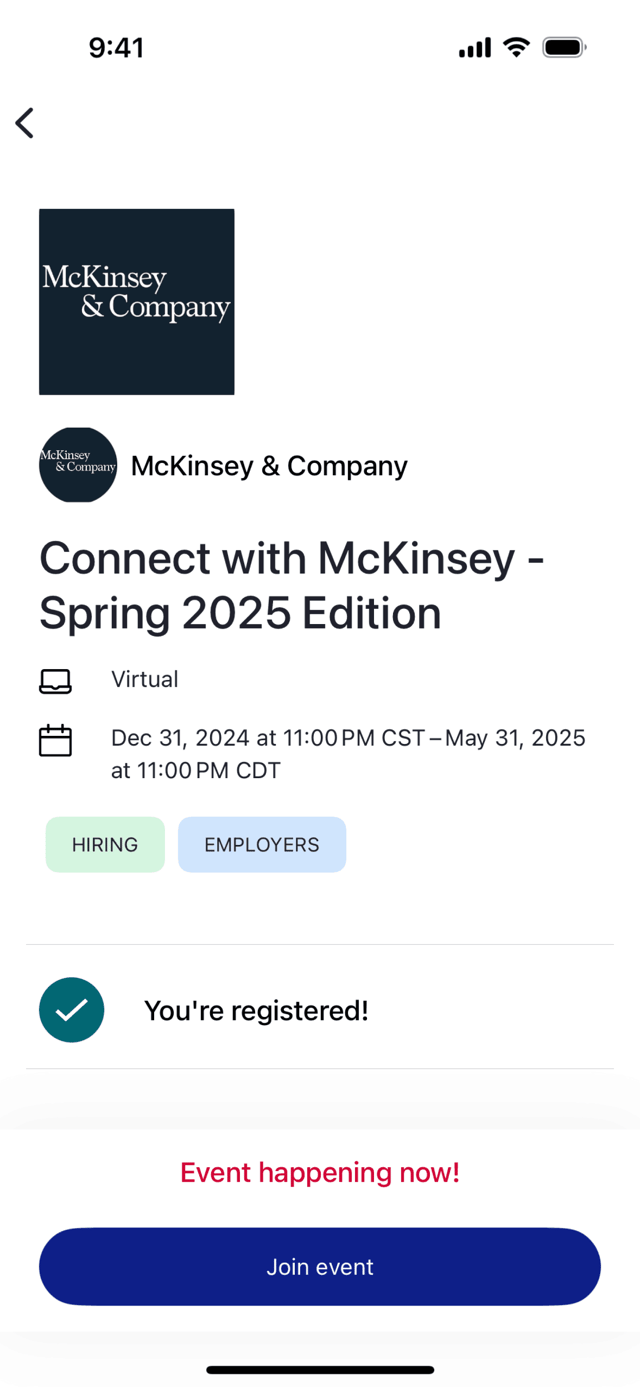Tap the "You're registered!" status text

pyautogui.click(x=256, y=1011)
